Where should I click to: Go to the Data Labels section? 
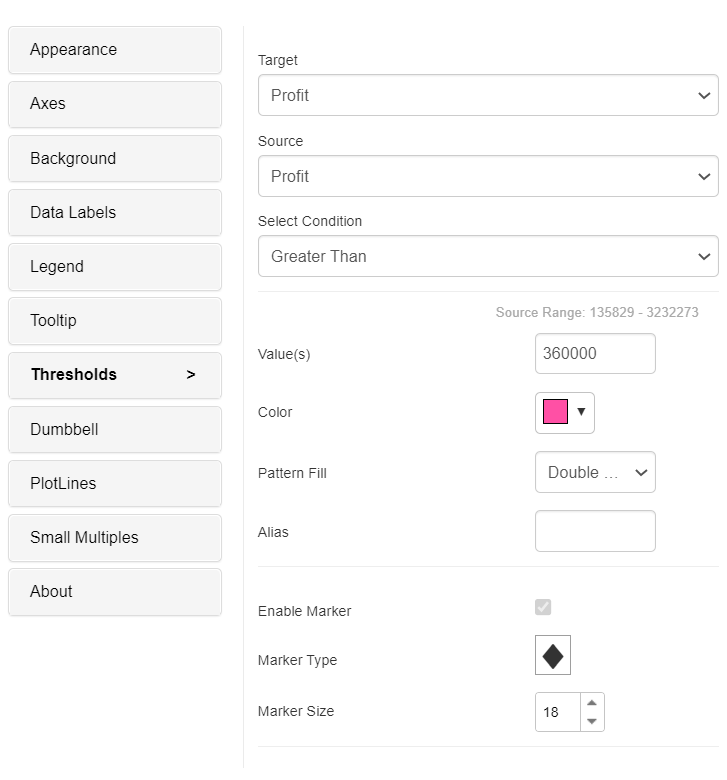point(115,213)
